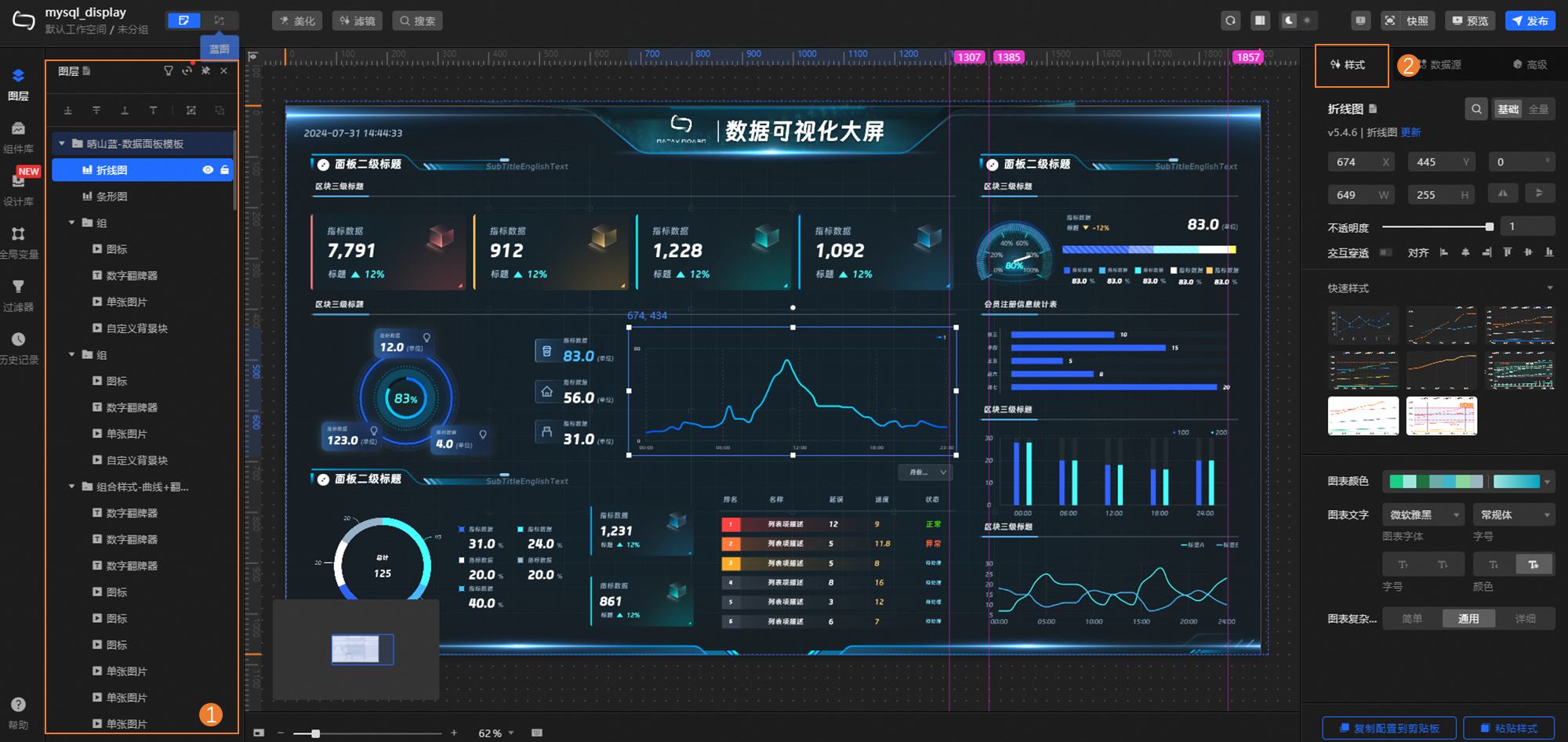Collapse the first 组 group
The height and width of the screenshot is (742, 1568).
tap(72, 223)
